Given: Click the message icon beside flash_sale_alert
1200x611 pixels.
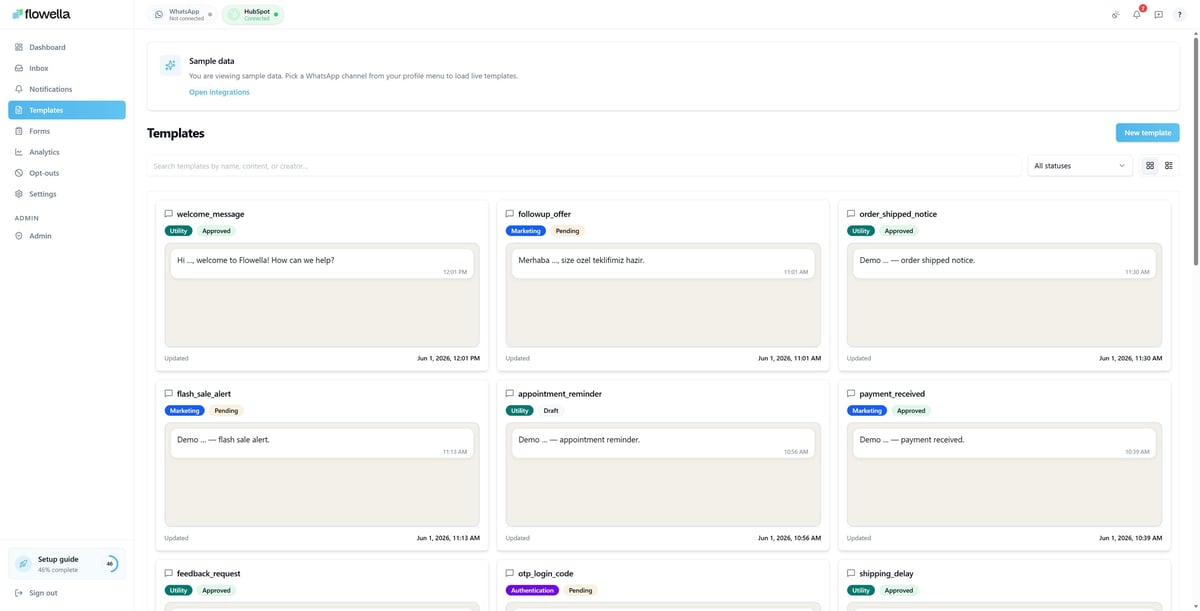Looking at the screenshot, I should (168, 394).
